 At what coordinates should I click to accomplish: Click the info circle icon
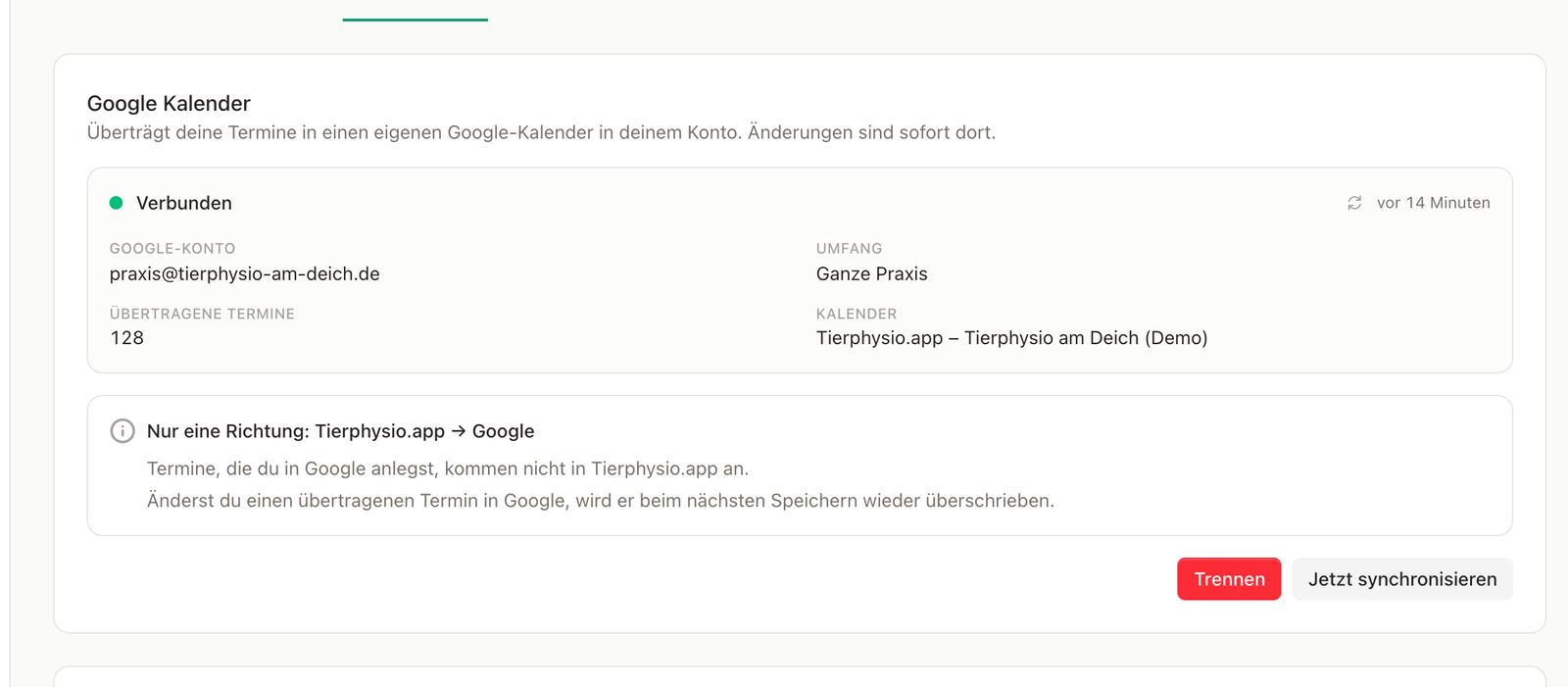point(122,431)
